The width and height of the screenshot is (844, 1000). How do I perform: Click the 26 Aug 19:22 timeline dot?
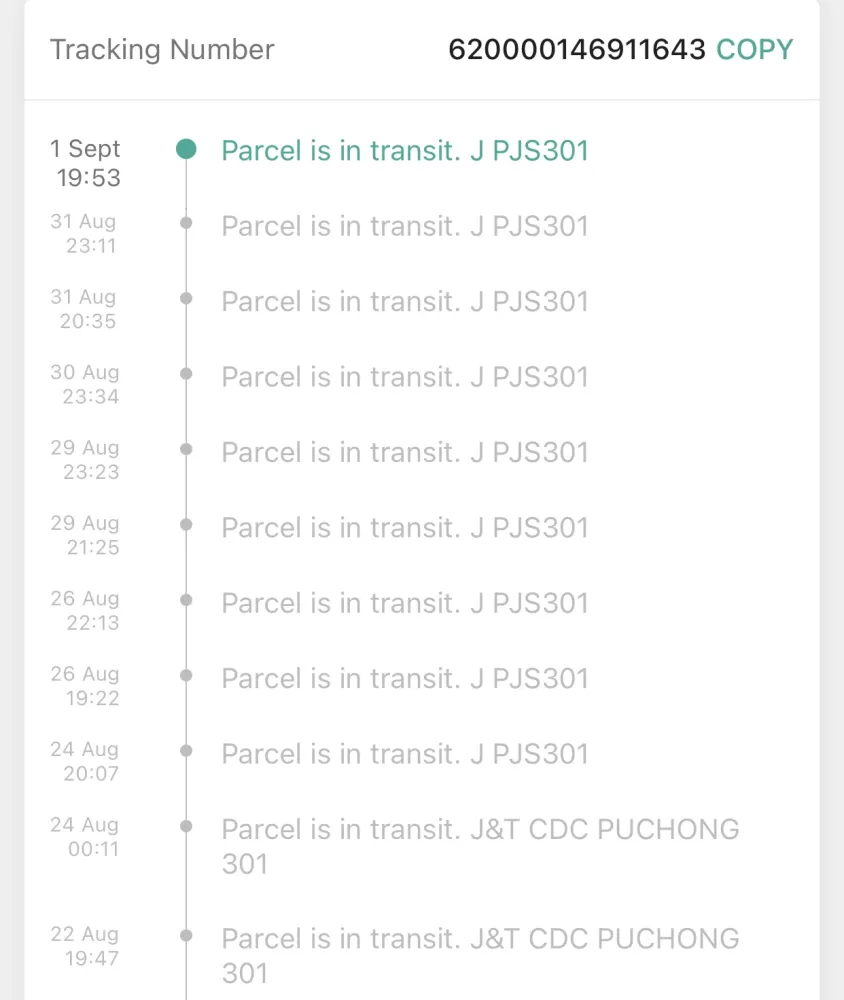point(186,675)
